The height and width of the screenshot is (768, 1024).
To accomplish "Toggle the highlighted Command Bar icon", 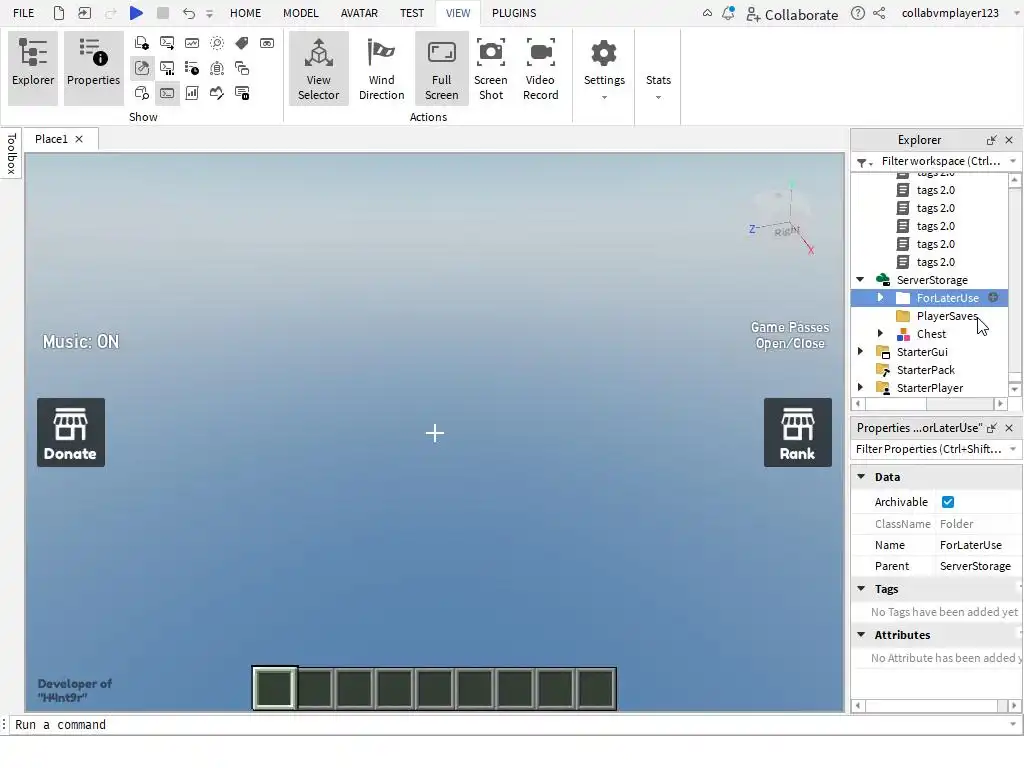I will click(167, 93).
